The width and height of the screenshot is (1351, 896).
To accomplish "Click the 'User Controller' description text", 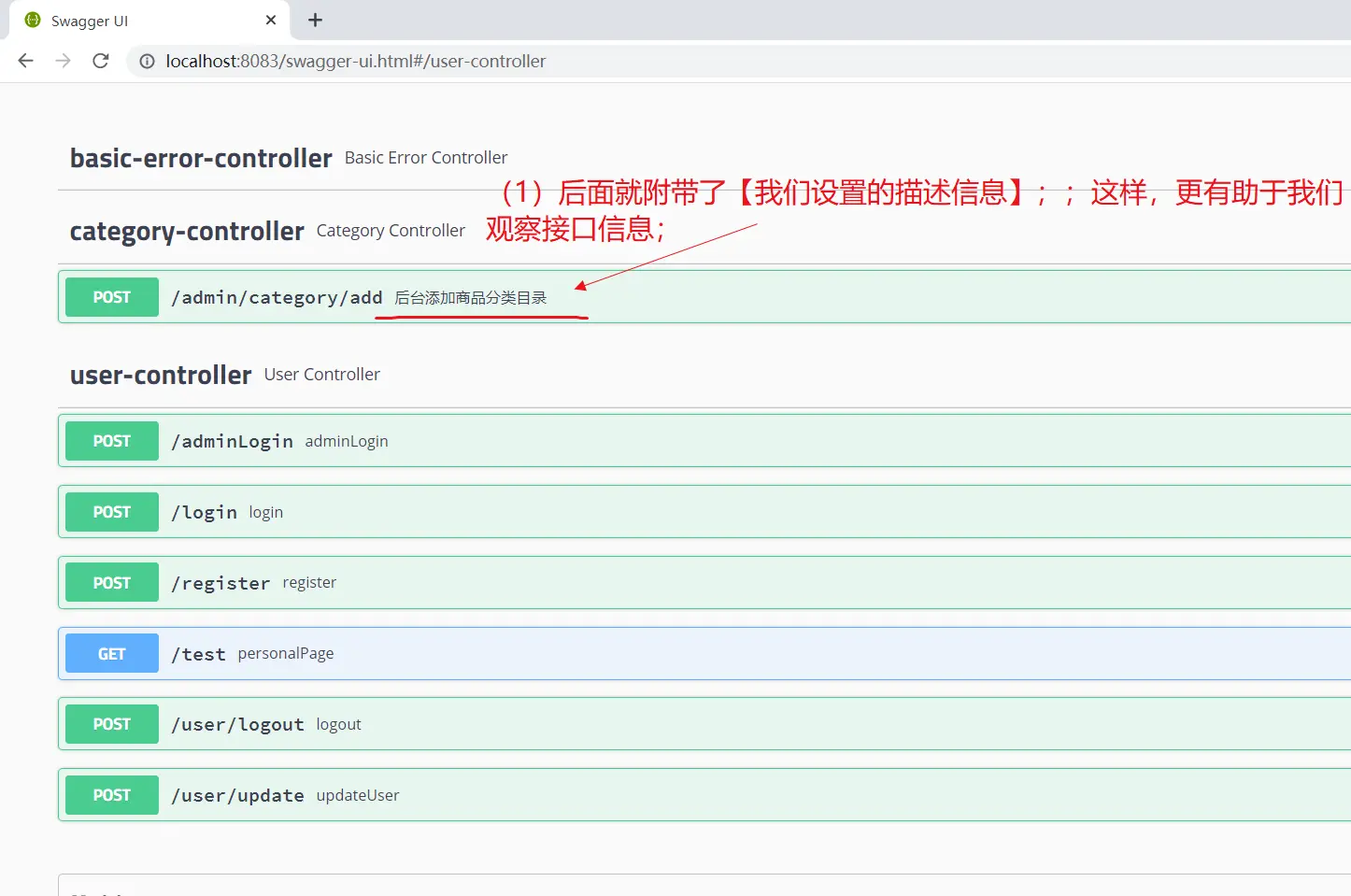I will pyautogui.click(x=322, y=375).
